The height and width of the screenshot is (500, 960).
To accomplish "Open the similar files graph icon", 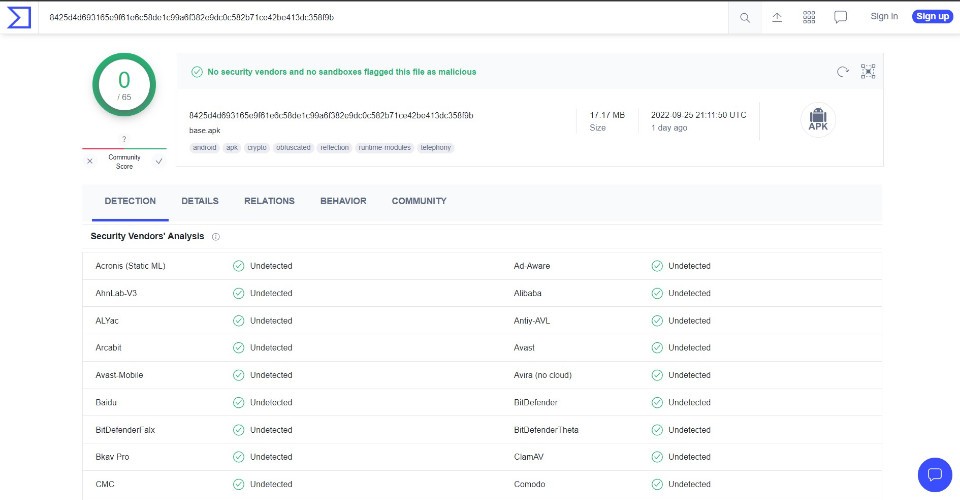I will pyautogui.click(x=868, y=71).
